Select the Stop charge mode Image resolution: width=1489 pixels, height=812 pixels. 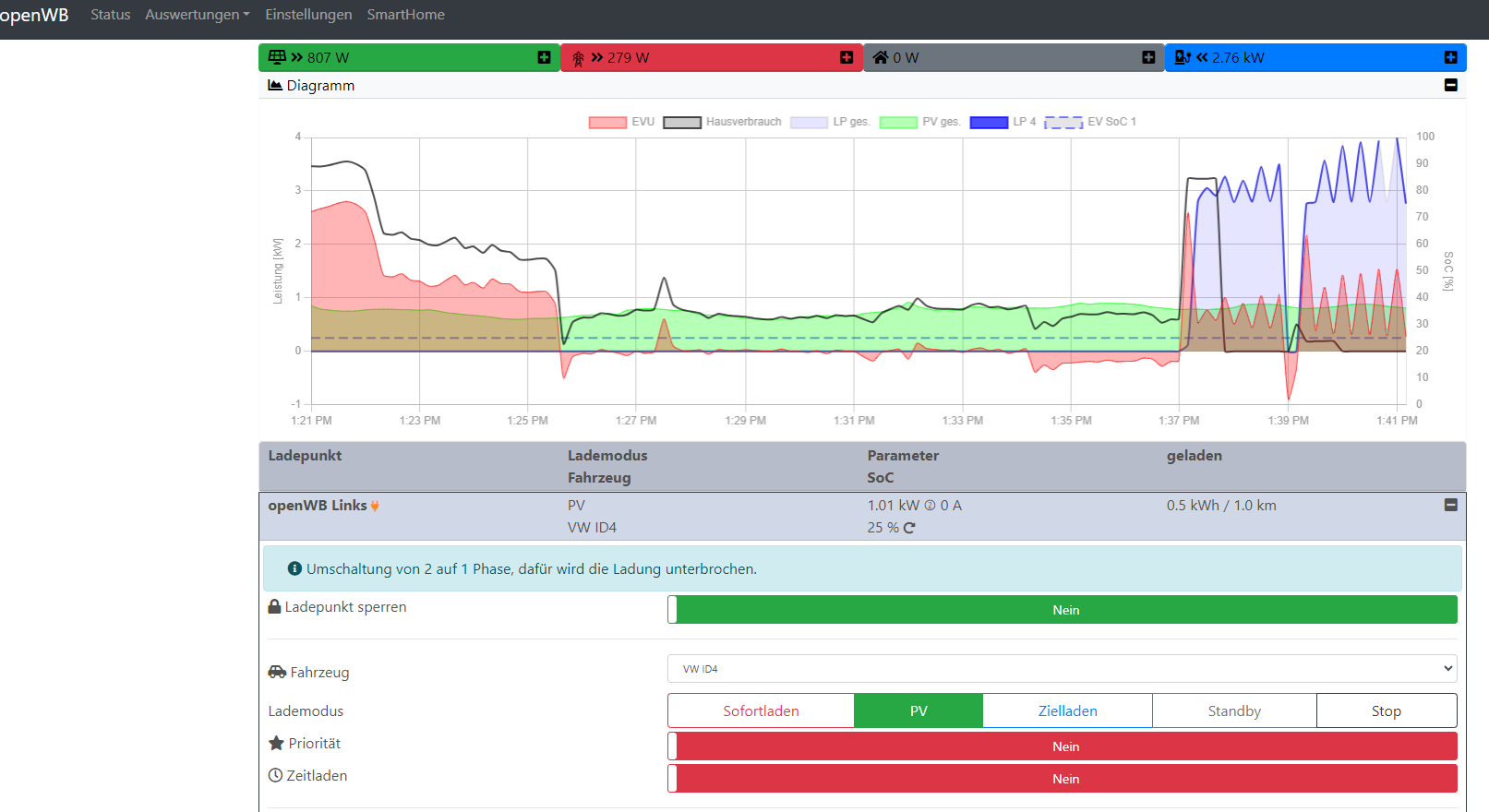click(x=1386, y=710)
